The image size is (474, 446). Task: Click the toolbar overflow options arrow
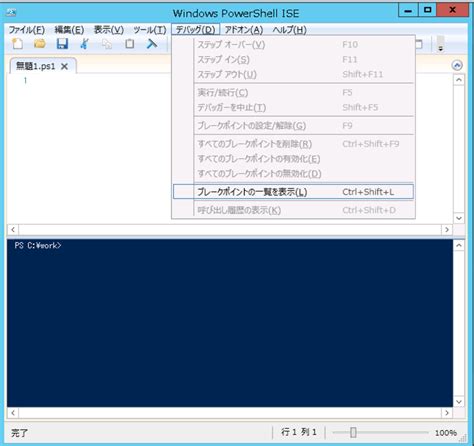tap(440, 44)
